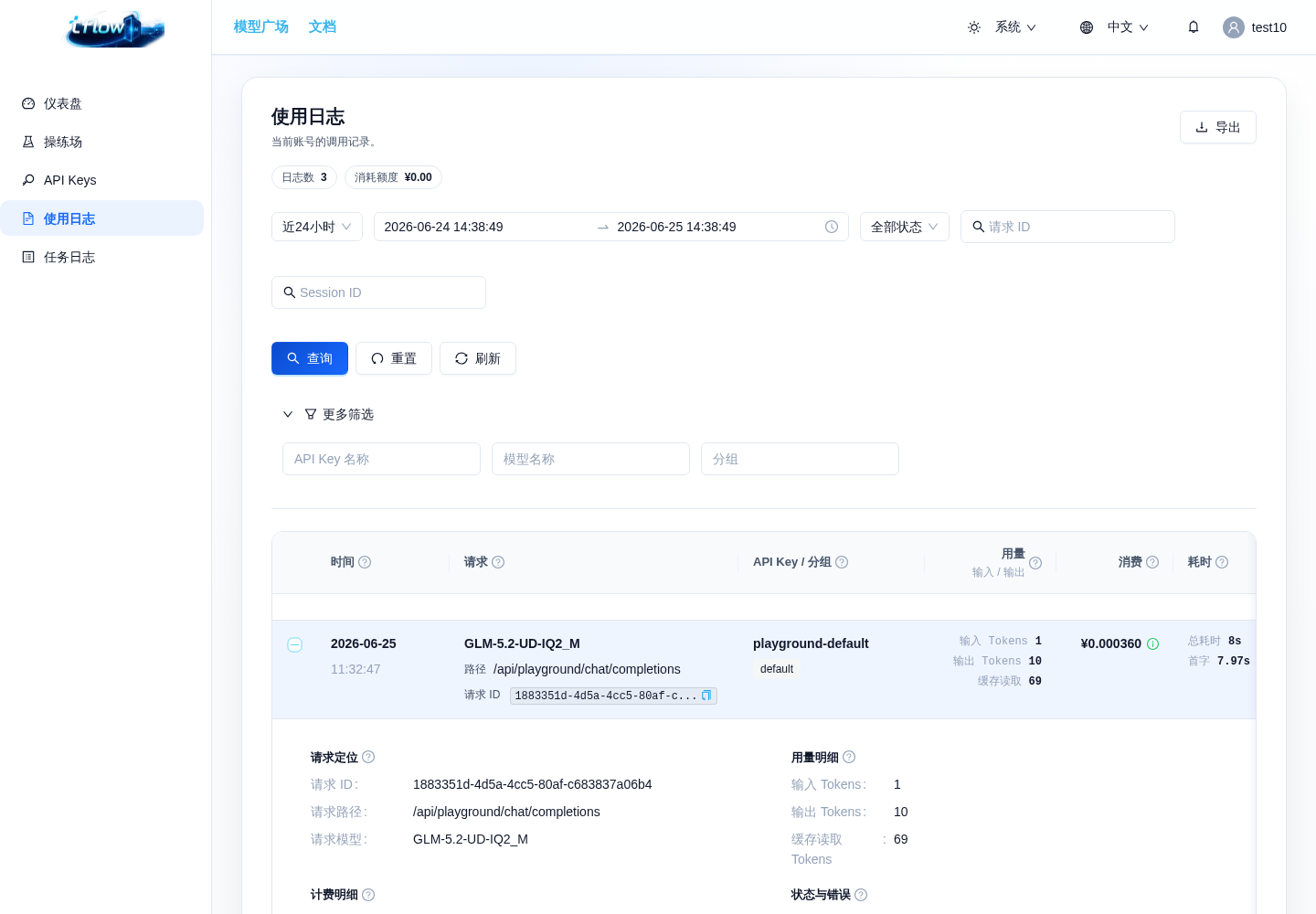Open the 近24小时 time range dropdown
The height and width of the screenshot is (914, 1316).
pyautogui.click(x=317, y=227)
